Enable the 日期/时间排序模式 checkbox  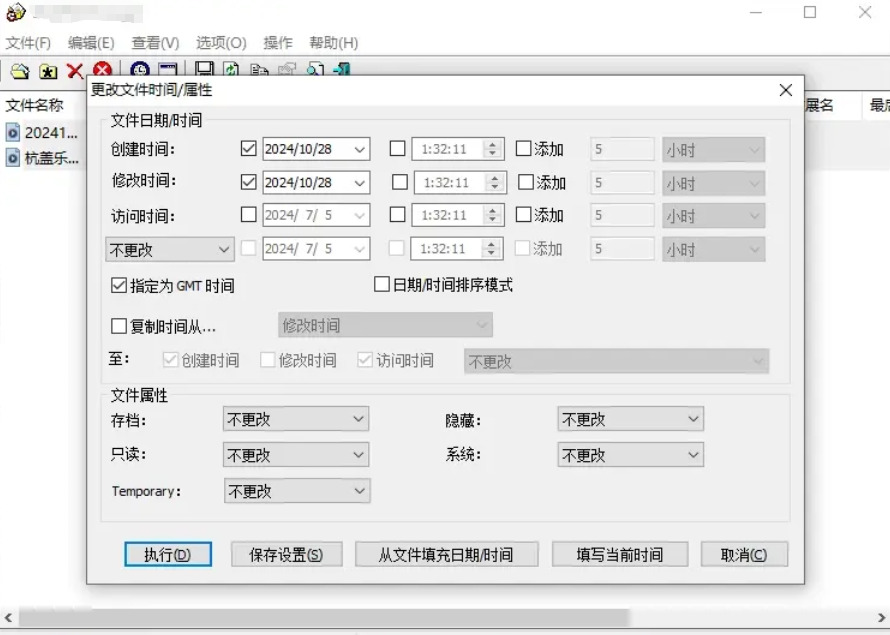(x=381, y=285)
